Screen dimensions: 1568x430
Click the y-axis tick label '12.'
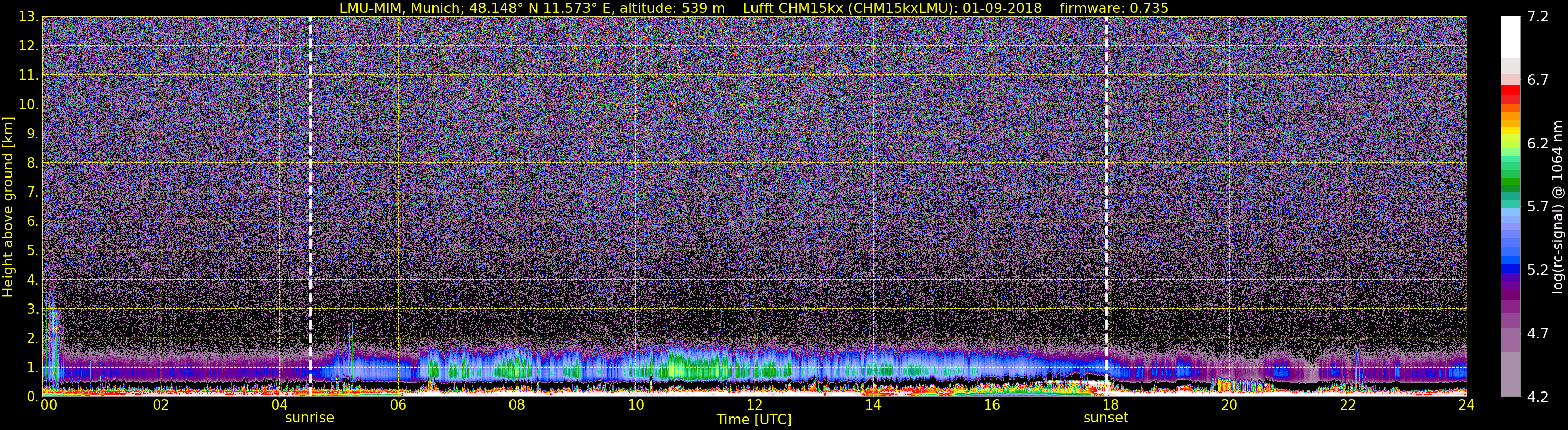tap(29, 46)
